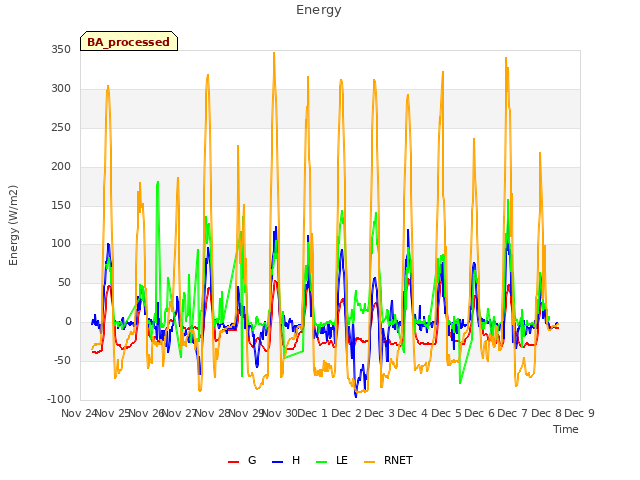Image resolution: width=640 pixels, height=480 pixels.
Task: Click the Dec 3 x-axis date label
Action: (x=380, y=413)
